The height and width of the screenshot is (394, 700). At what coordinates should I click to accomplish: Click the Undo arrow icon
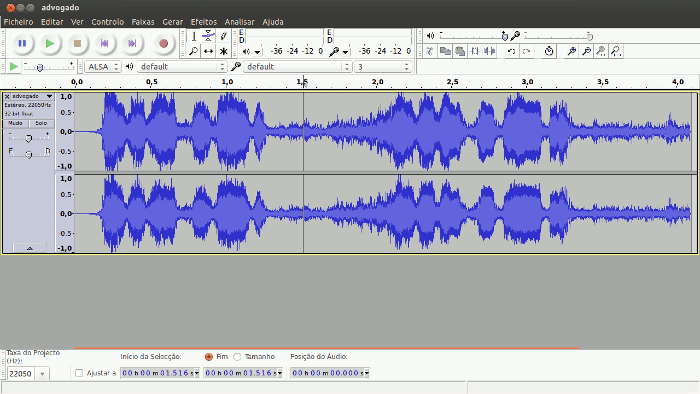tap(512, 51)
